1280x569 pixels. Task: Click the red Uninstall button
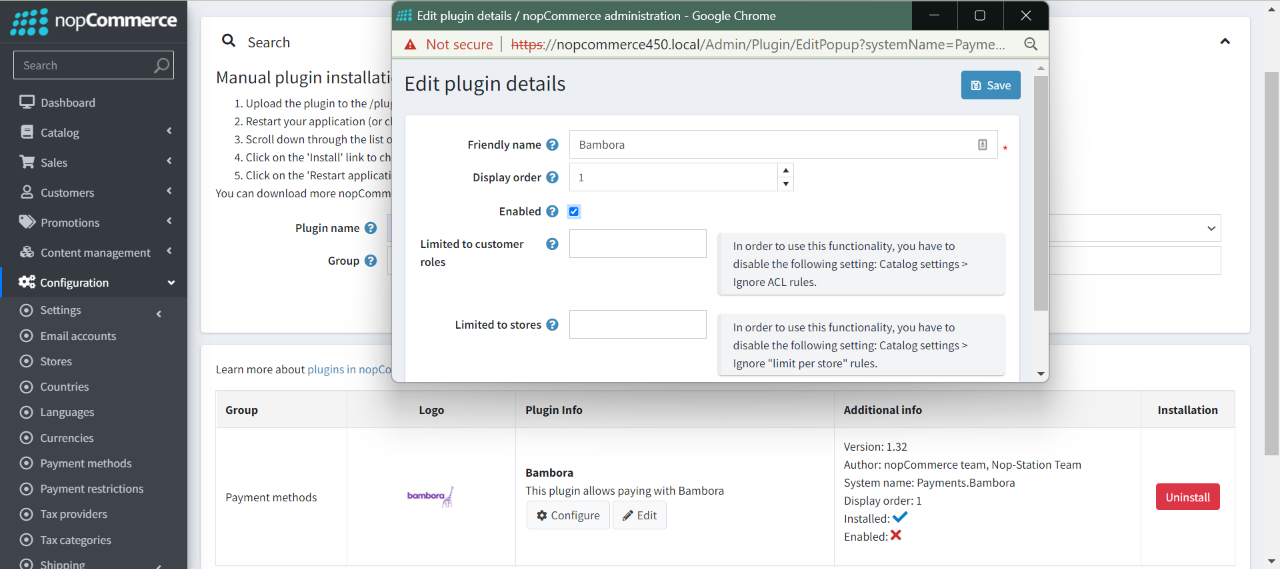click(x=1188, y=497)
